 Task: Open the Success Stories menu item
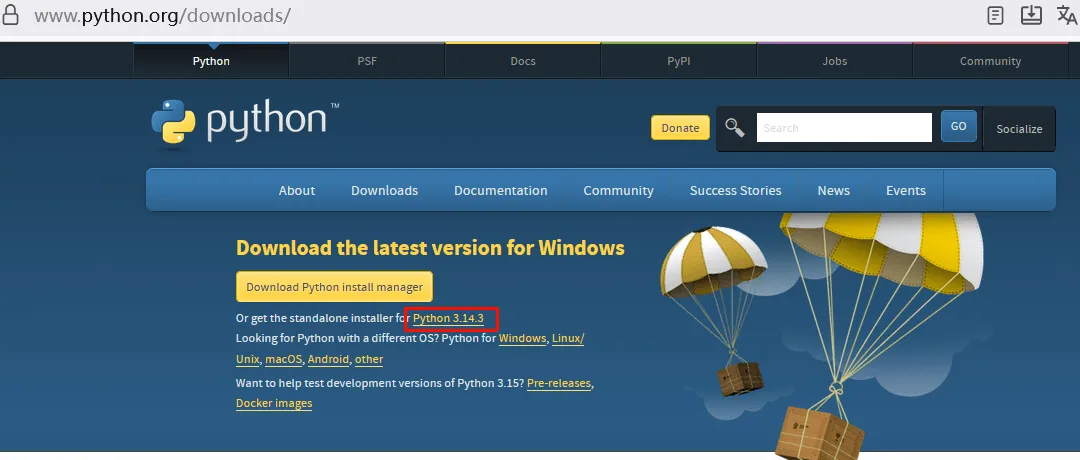pyautogui.click(x=736, y=191)
